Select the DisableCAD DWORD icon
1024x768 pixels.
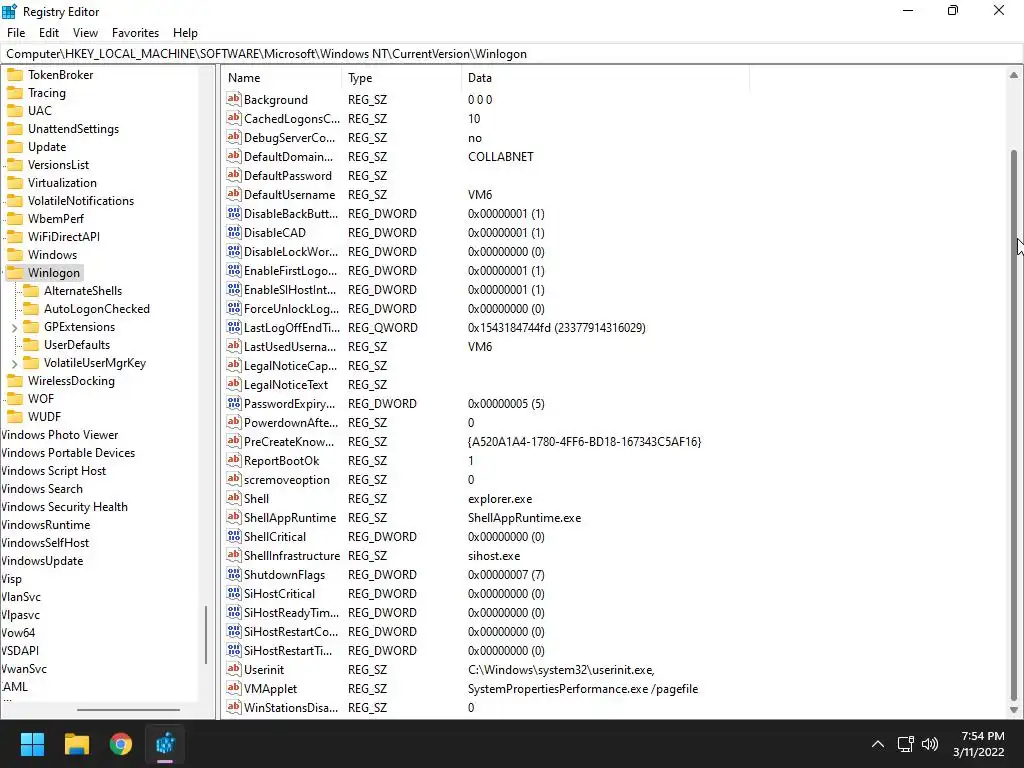pos(234,232)
